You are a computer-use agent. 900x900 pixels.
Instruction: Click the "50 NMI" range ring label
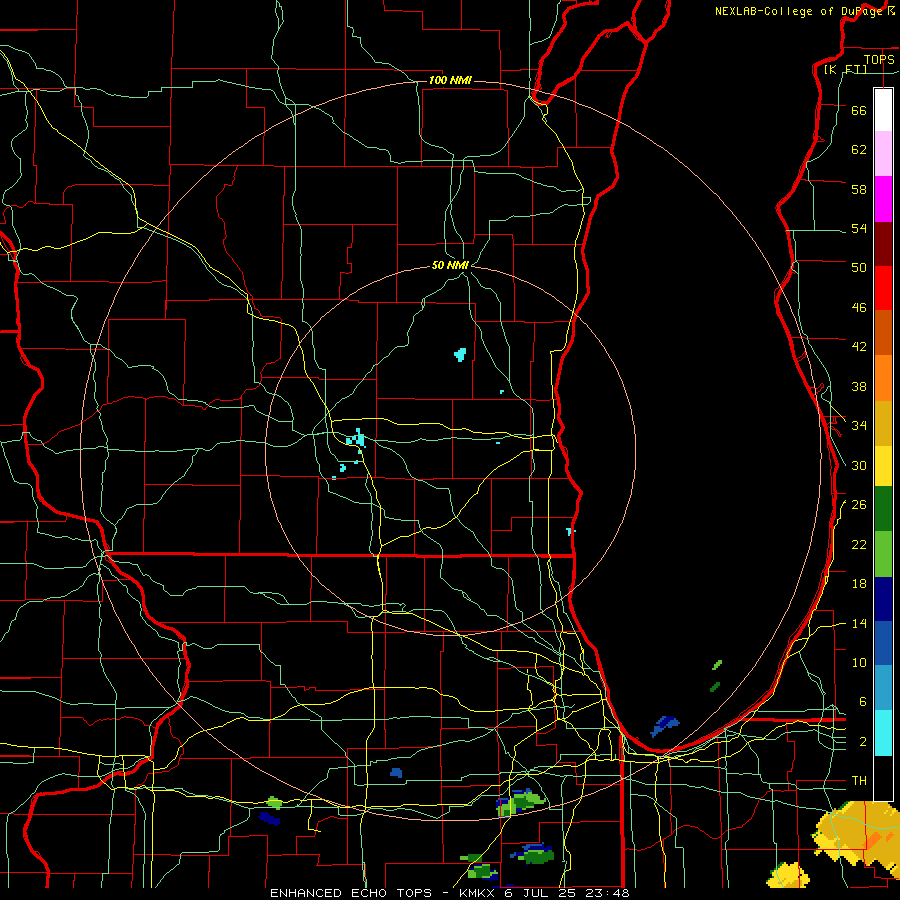tap(450, 265)
